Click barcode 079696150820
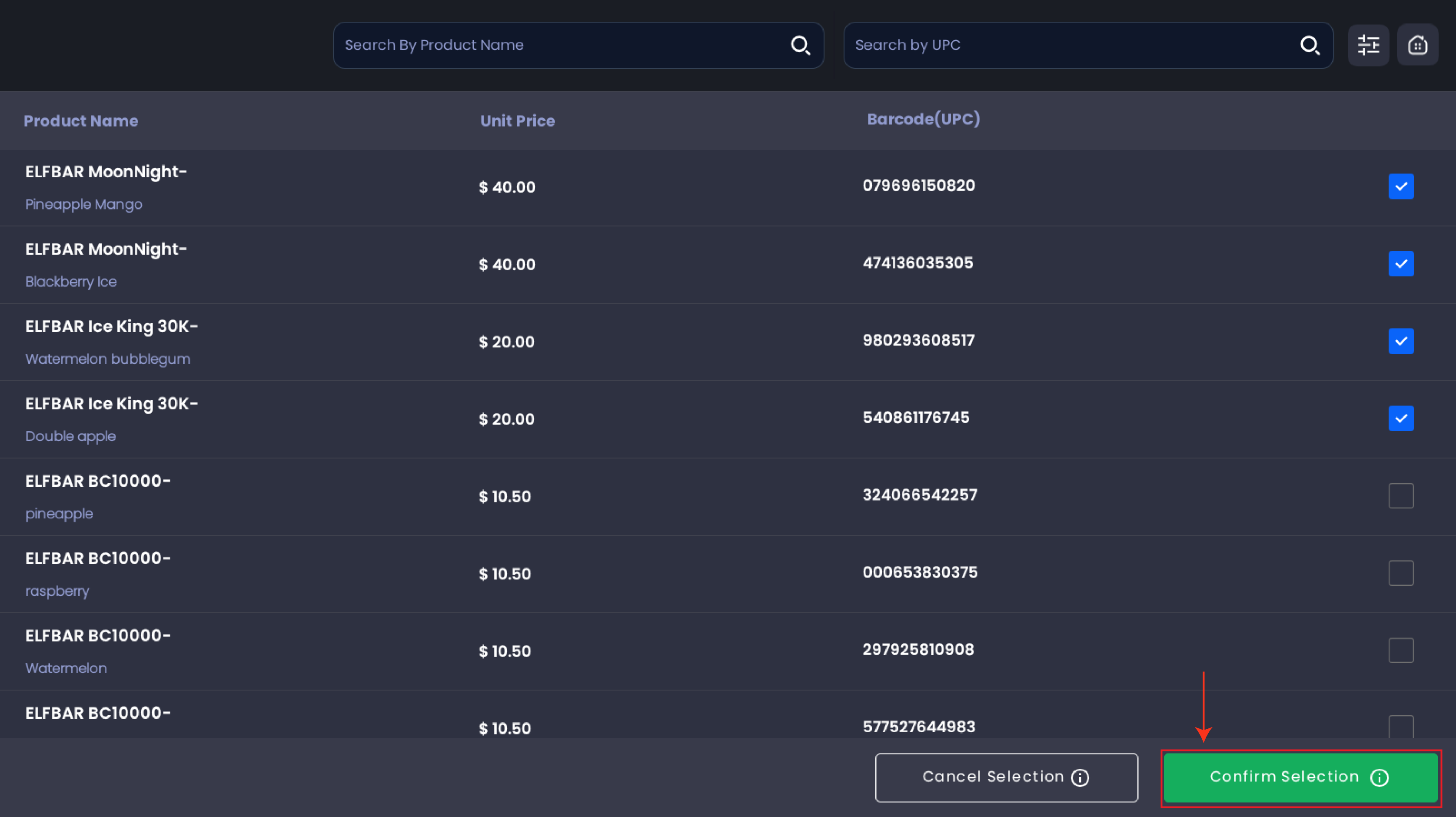Image resolution: width=1456 pixels, height=817 pixels. point(919,185)
